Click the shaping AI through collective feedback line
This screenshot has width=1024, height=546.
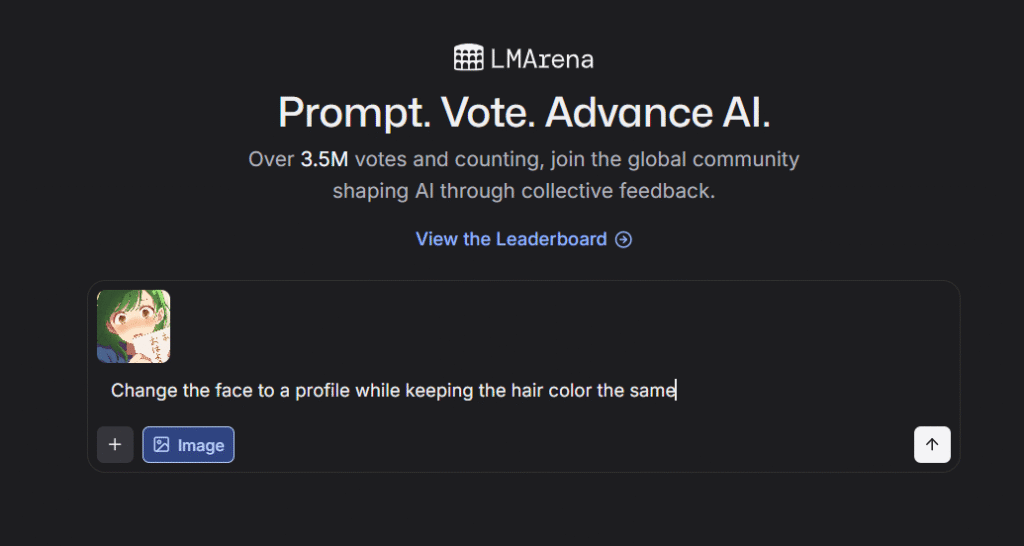(x=524, y=191)
